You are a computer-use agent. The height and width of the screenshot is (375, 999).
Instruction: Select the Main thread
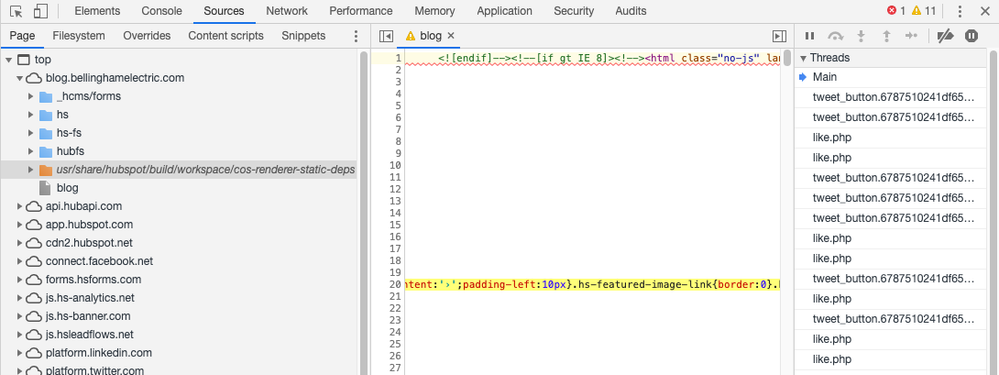click(x=891, y=78)
